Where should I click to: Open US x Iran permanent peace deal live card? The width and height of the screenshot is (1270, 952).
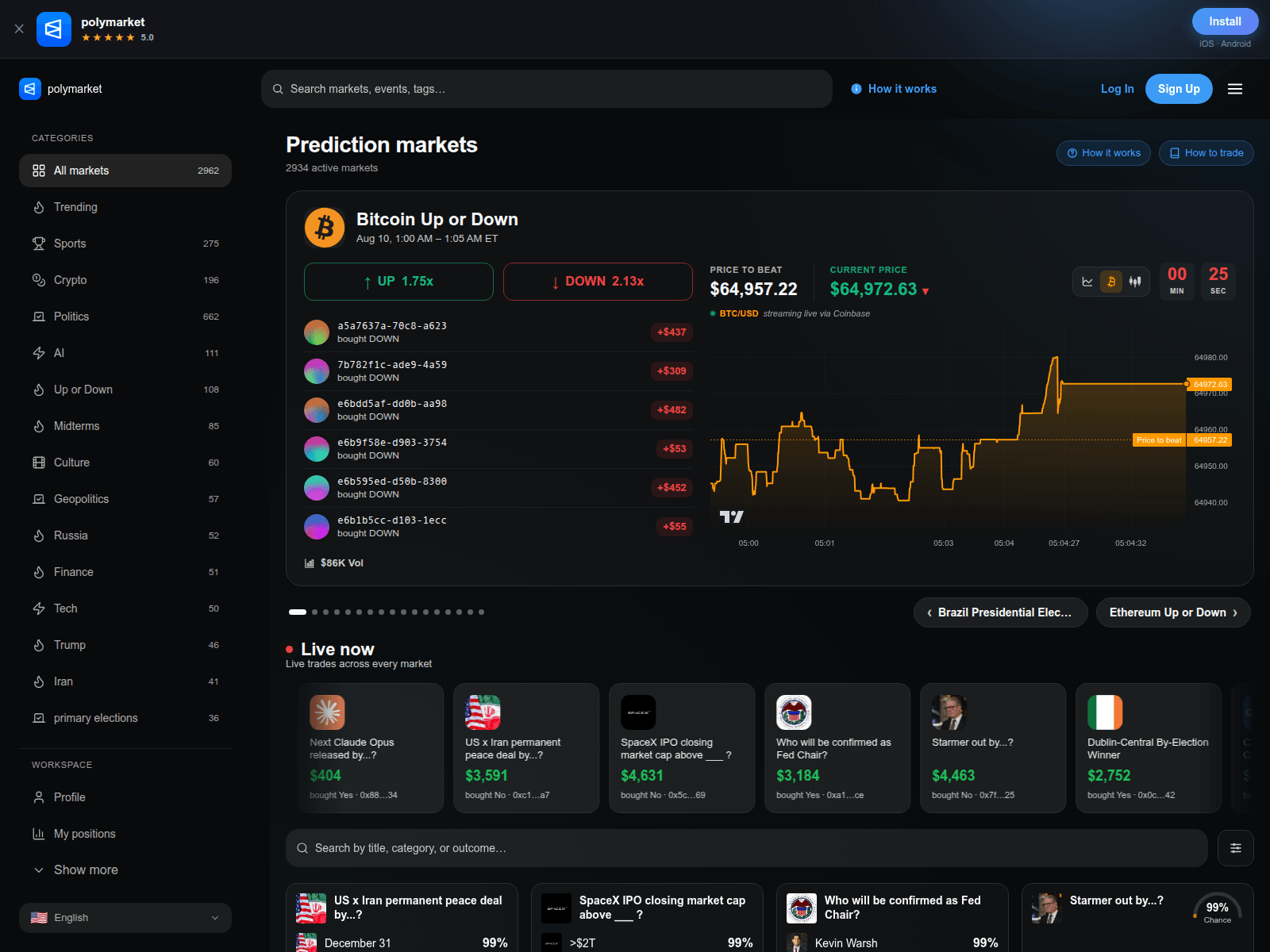point(526,748)
